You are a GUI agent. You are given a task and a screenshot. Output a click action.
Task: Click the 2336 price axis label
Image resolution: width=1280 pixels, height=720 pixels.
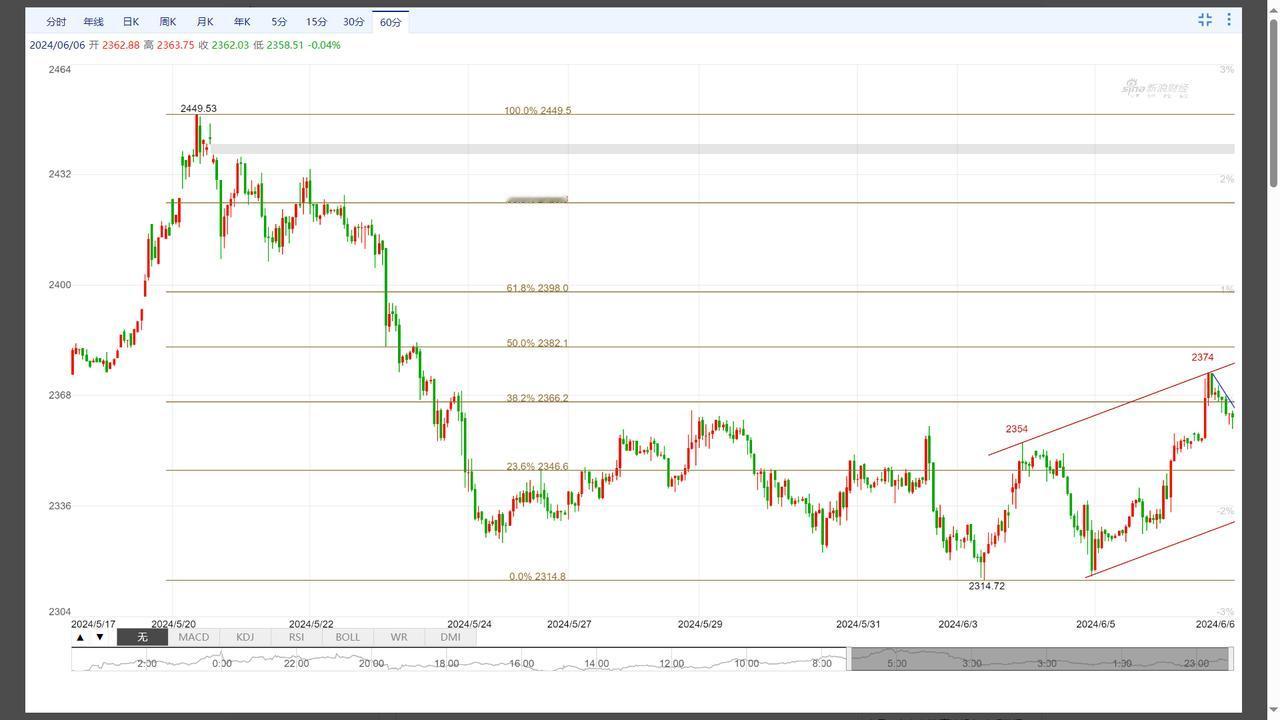coord(59,506)
